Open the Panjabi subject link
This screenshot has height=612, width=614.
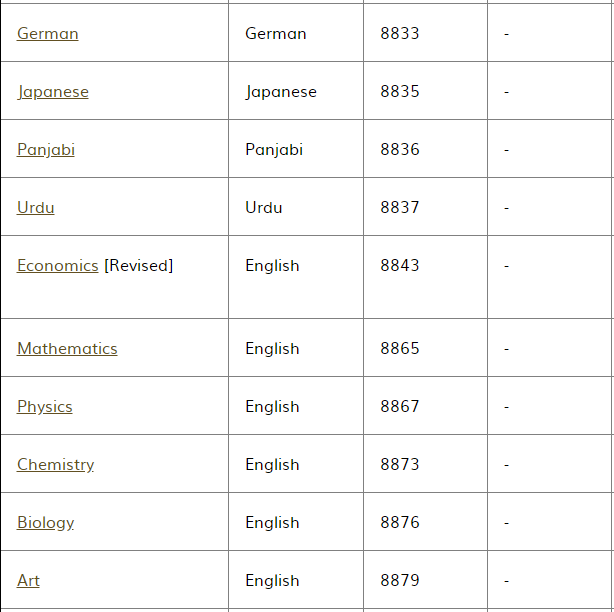(46, 150)
